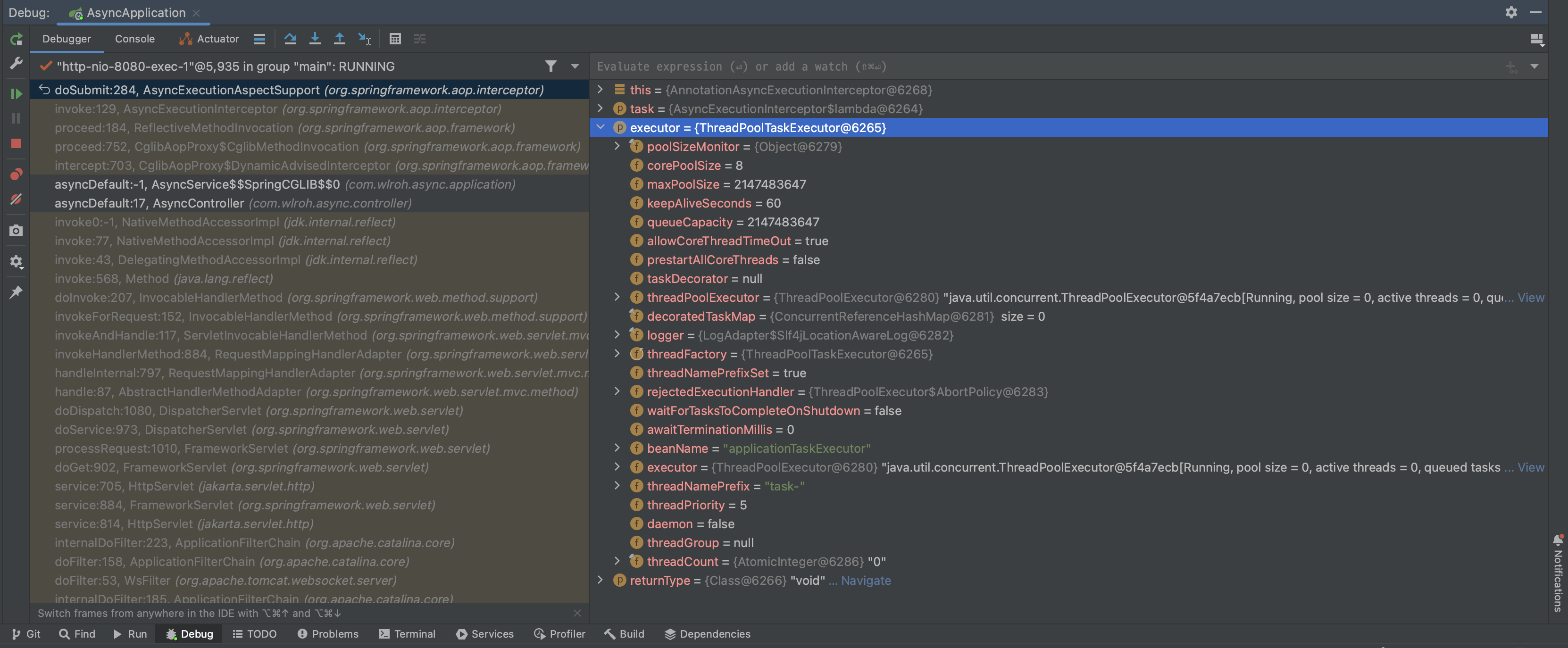Click the Step Out icon

click(339, 39)
